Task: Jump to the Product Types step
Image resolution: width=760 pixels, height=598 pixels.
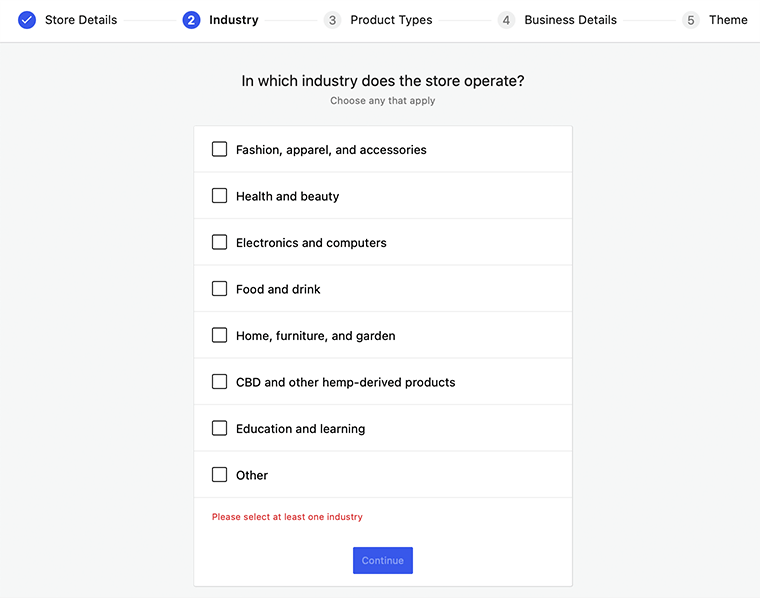Action: click(391, 20)
